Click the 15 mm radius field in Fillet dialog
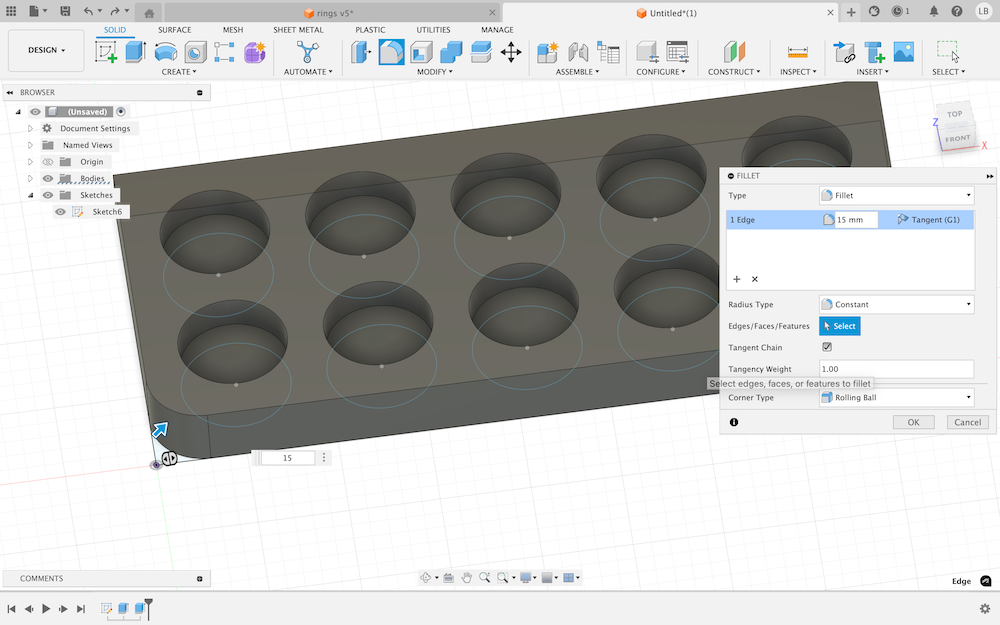Image resolution: width=1000 pixels, height=625 pixels. click(x=856, y=219)
